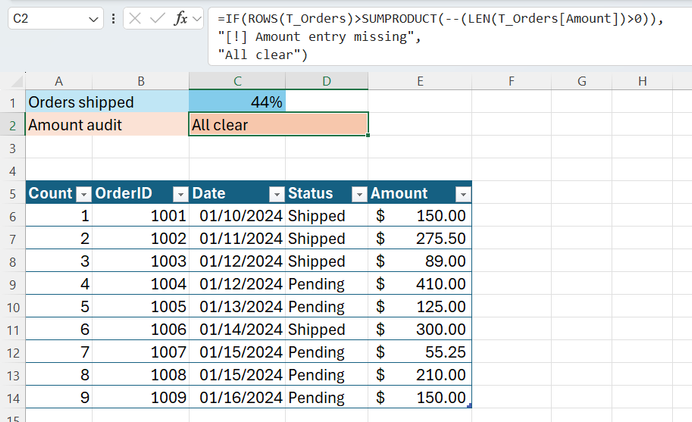Screen dimensions: 692x422
Task: Select the 'Amount audit' label cell
Action: click(x=107, y=125)
